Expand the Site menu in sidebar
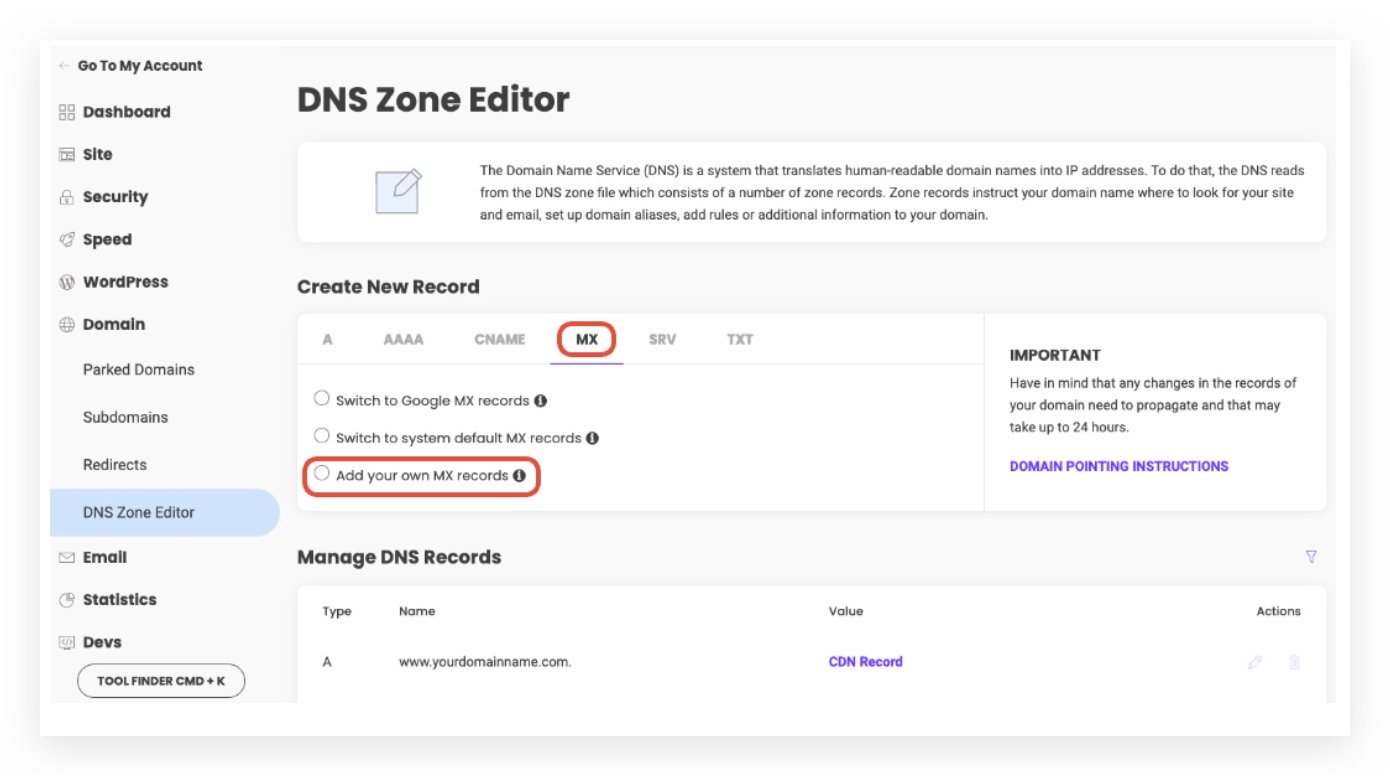Image resolution: width=1390 pixels, height=776 pixels. tap(97, 155)
